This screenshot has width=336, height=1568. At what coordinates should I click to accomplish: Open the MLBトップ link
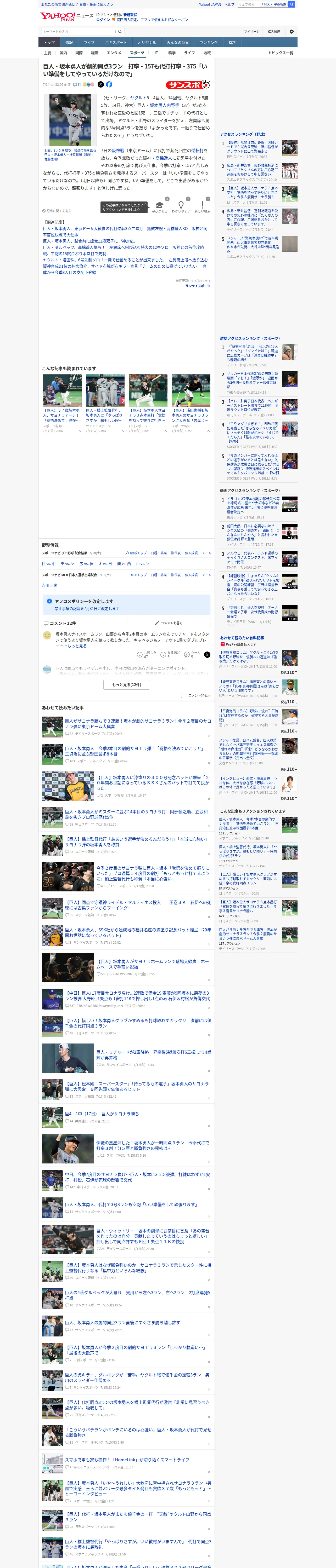tap(138, 575)
